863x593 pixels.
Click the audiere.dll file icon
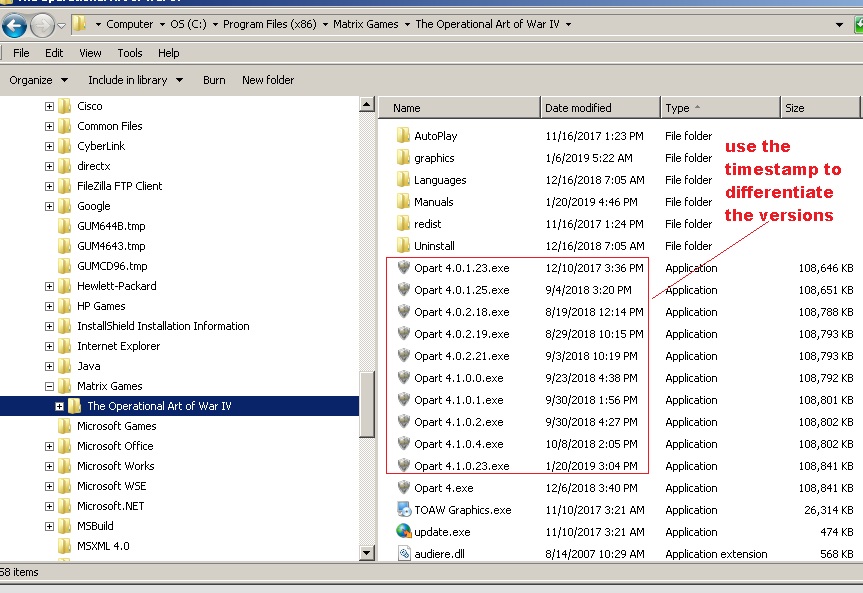(404, 554)
